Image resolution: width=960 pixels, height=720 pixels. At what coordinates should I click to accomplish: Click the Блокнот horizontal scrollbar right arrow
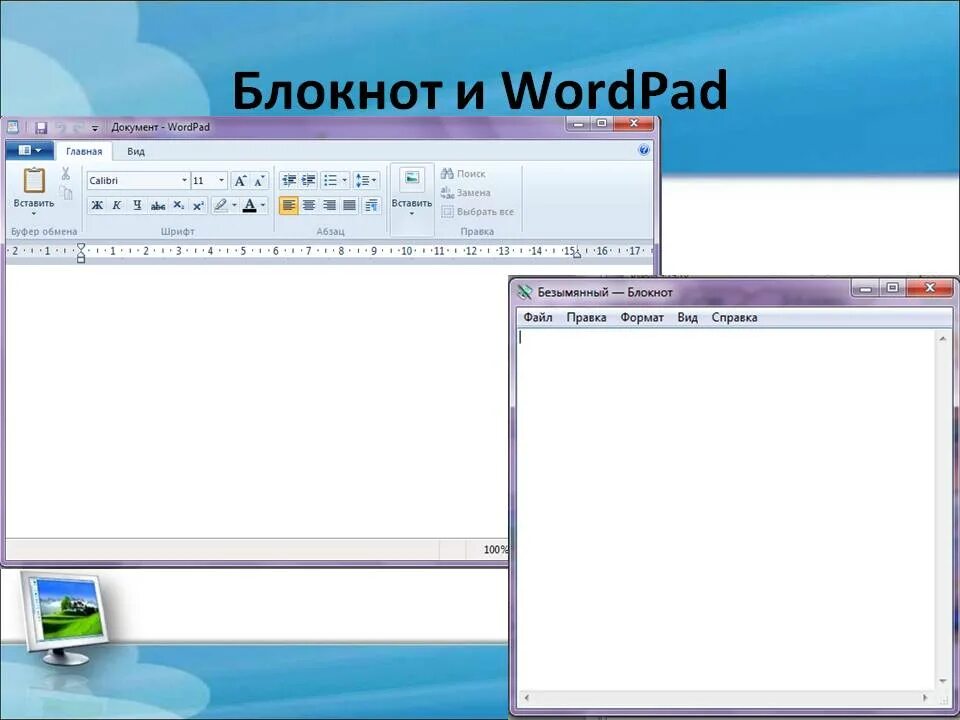click(x=925, y=697)
